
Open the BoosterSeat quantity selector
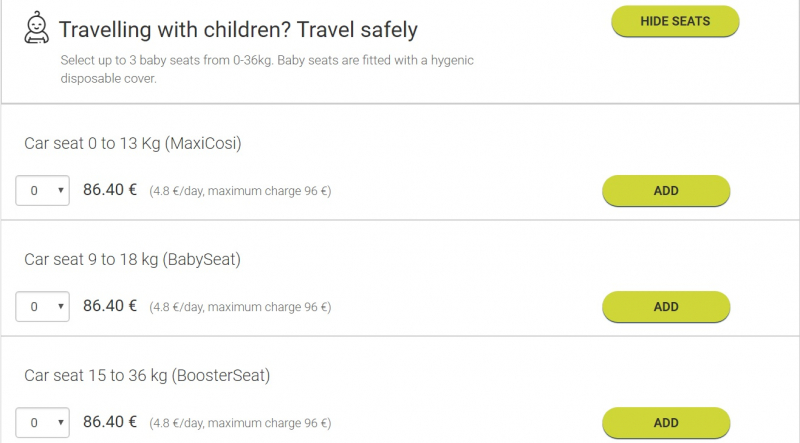pos(43,422)
